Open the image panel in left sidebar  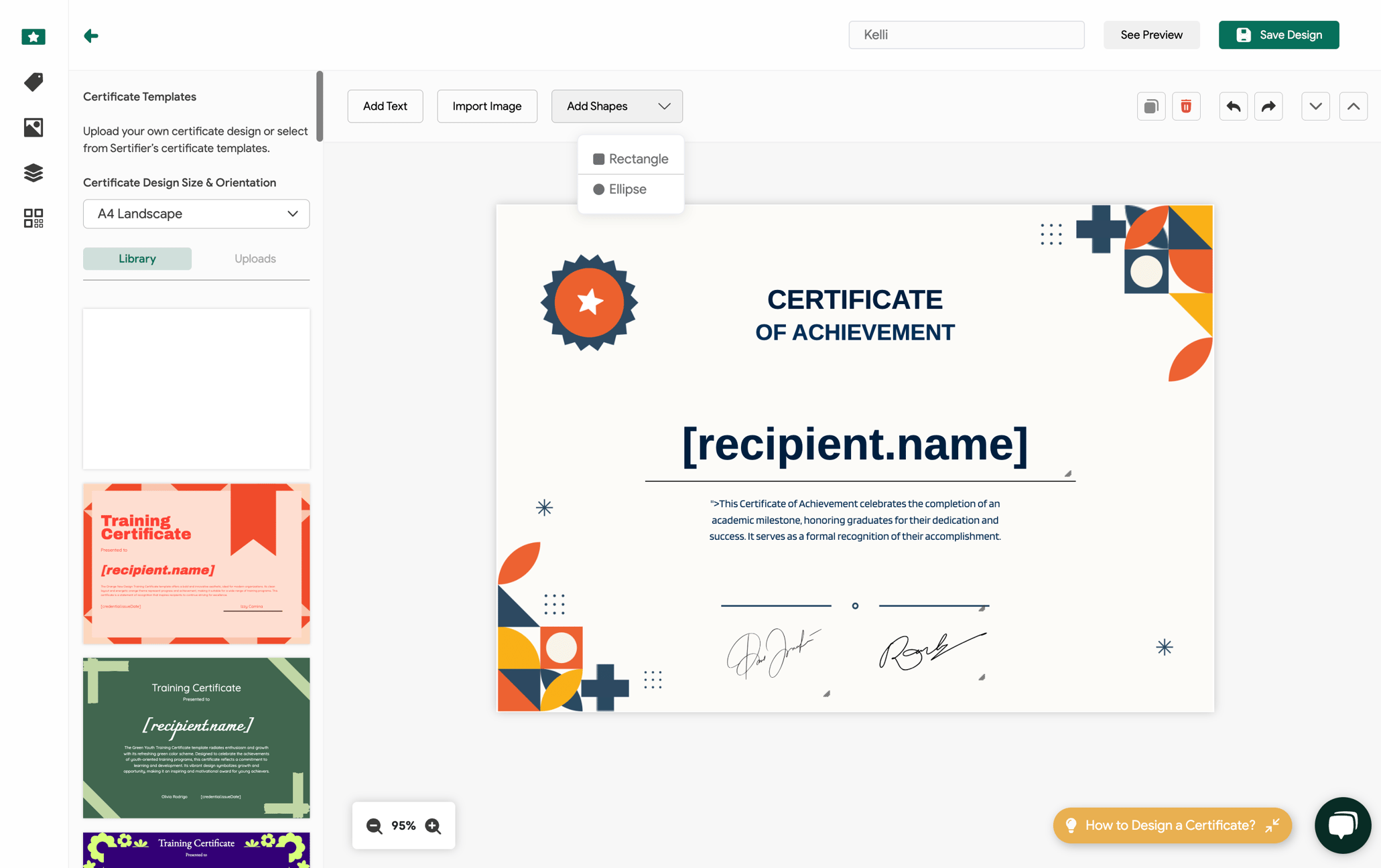32,127
